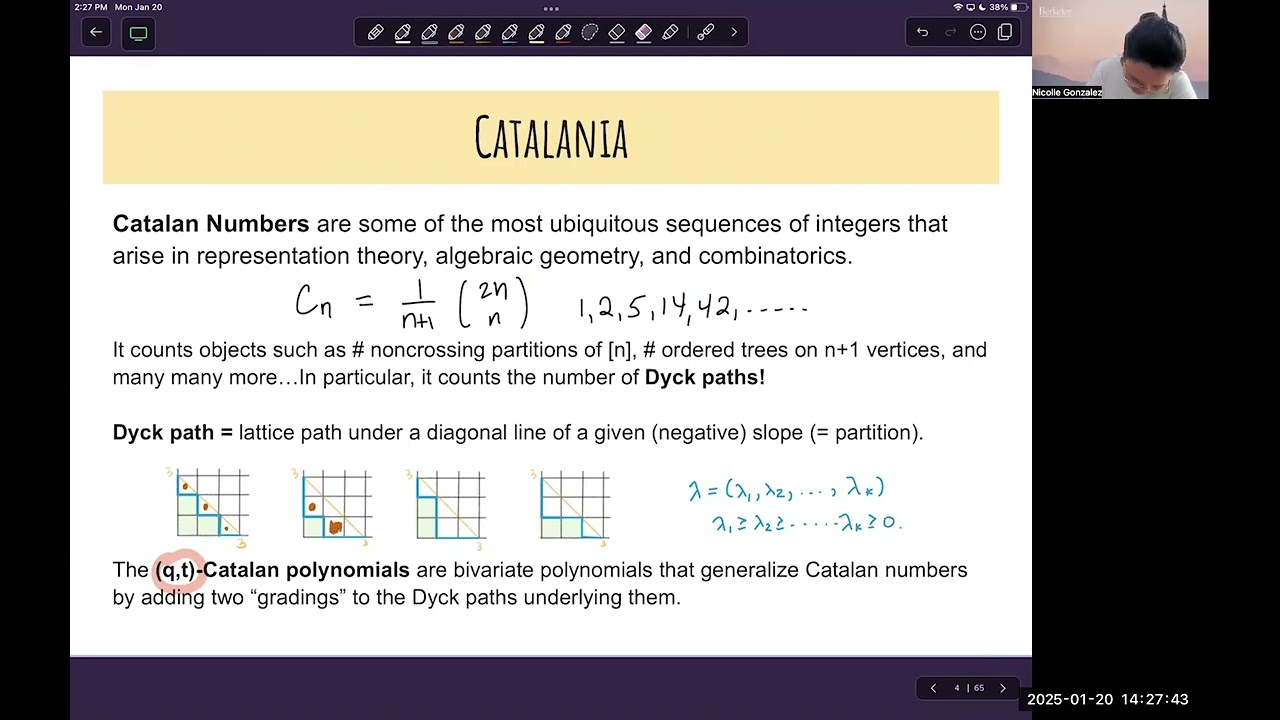Open the more options ellipsis menu
The height and width of the screenshot is (720, 1280).
tap(978, 33)
